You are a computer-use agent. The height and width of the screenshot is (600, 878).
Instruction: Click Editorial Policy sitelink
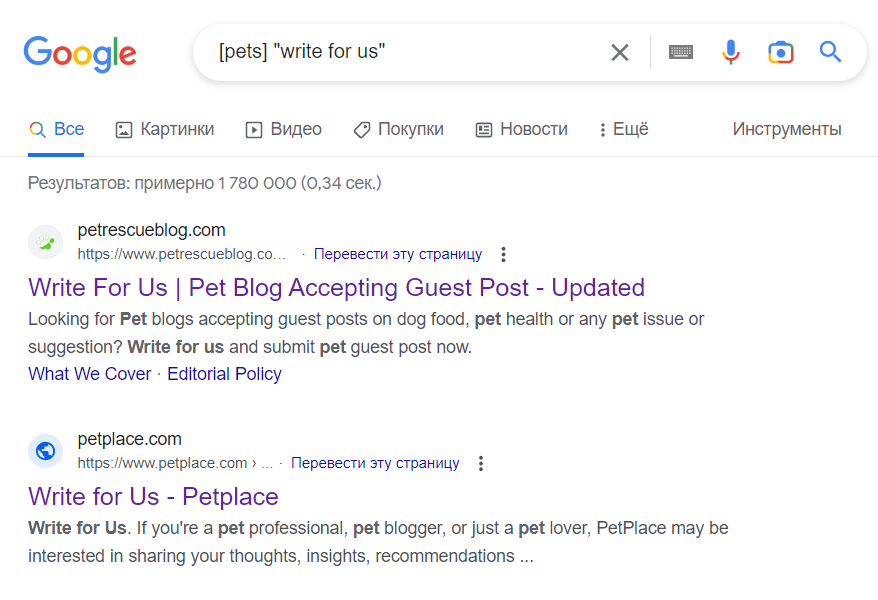point(224,374)
